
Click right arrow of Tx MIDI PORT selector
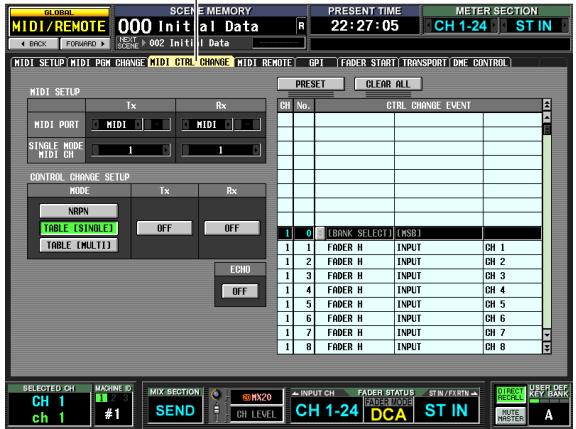click(138, 125)
